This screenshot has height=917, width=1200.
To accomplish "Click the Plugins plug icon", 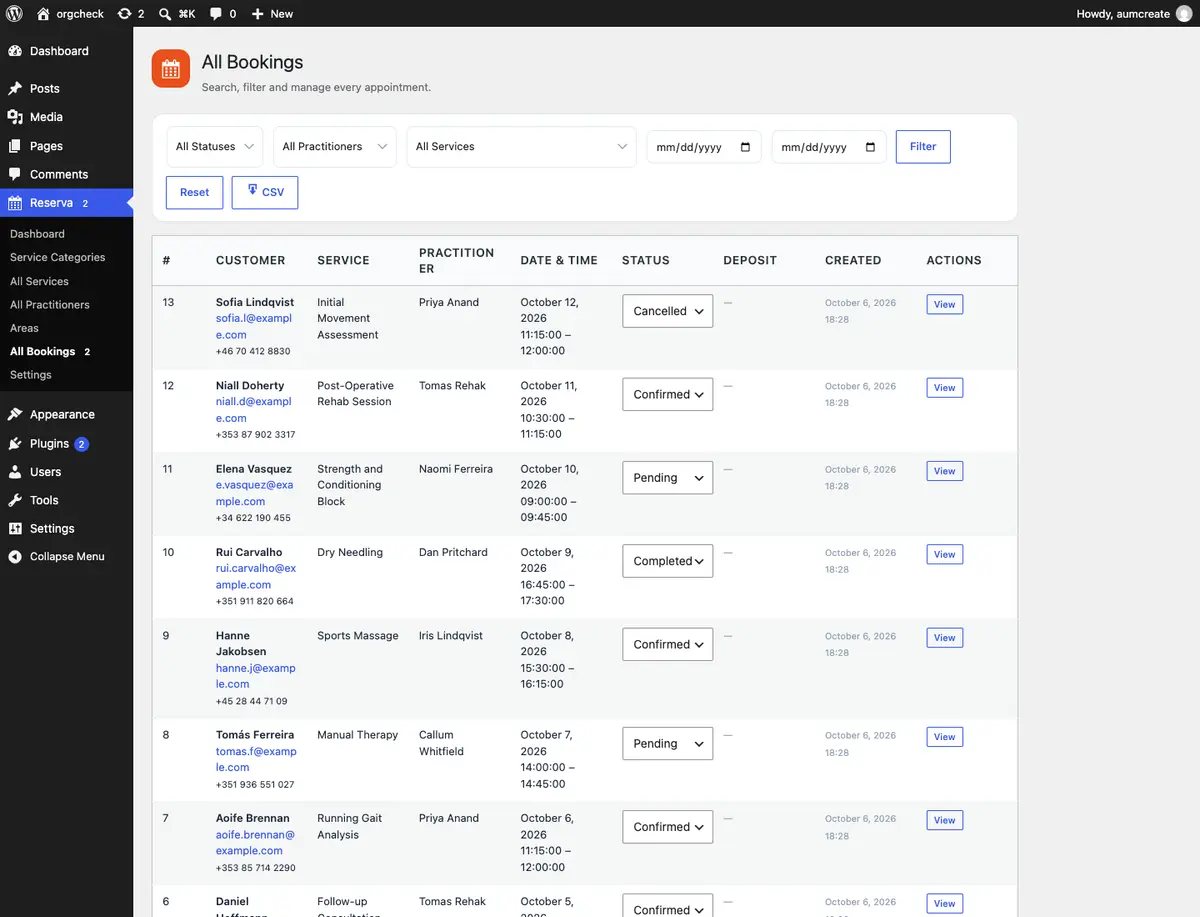I will point(15,443).
